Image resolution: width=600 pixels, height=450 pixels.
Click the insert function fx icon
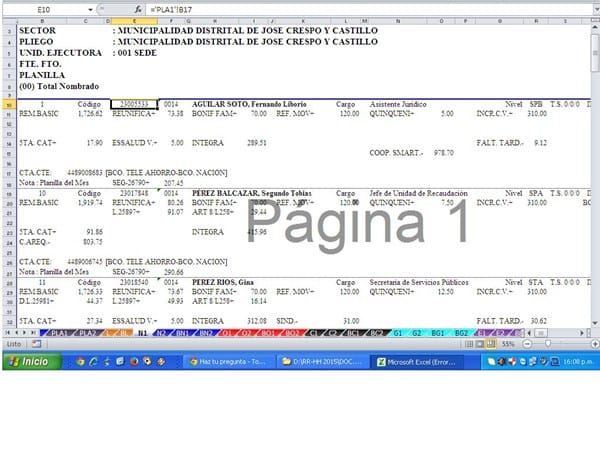pos(138,10)
